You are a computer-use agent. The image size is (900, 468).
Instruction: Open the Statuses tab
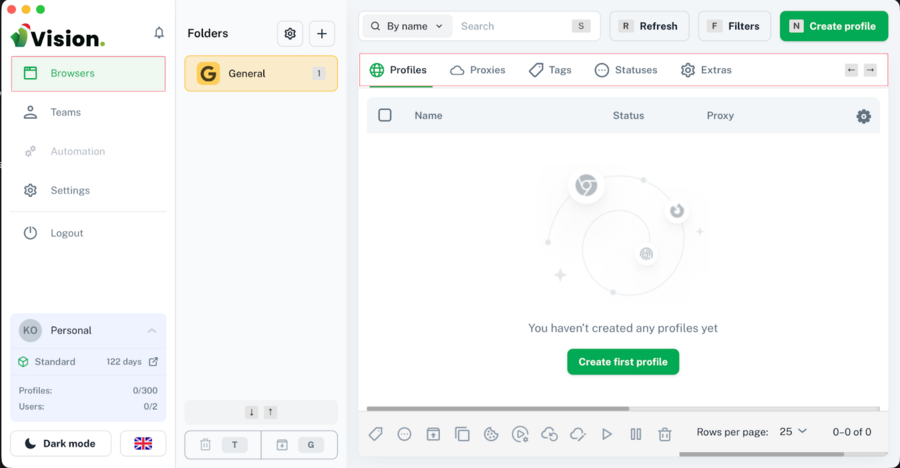626,70
